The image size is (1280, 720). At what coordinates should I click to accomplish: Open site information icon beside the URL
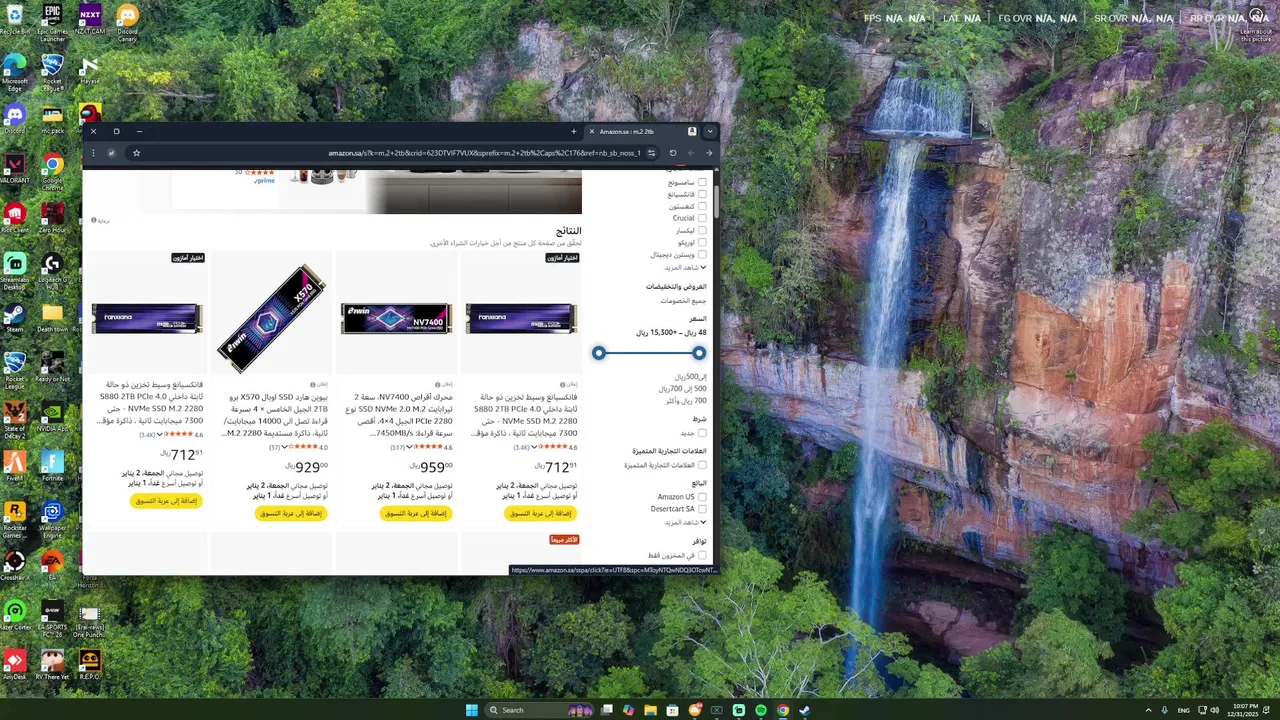pos(651,153)
